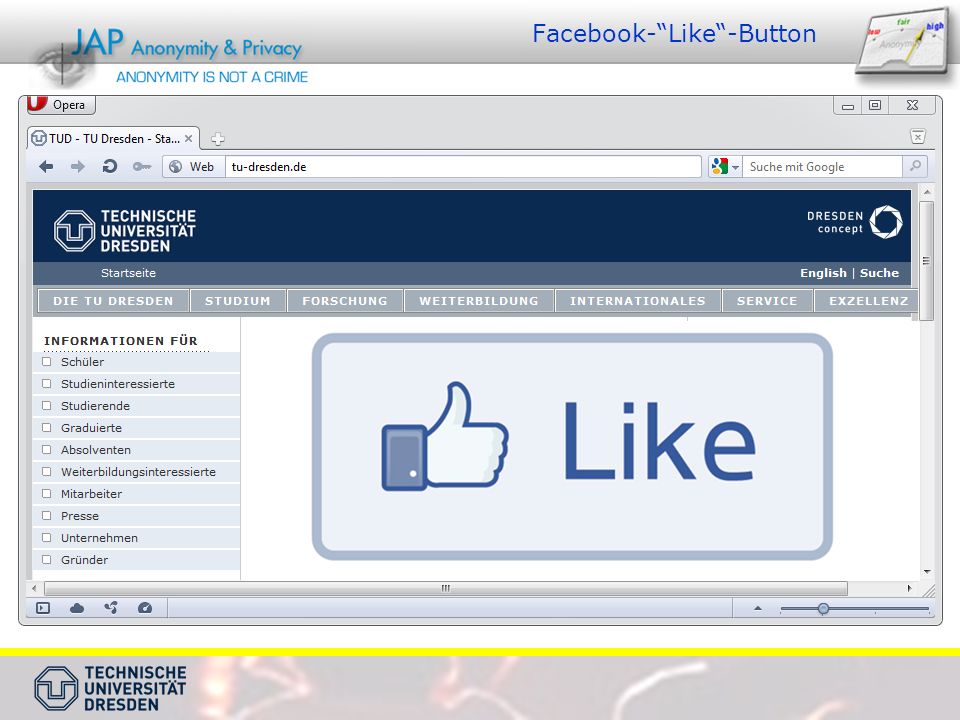Reload the page with the refresh icon
This screenshot has height=720, width=960.
pos(110,166)
